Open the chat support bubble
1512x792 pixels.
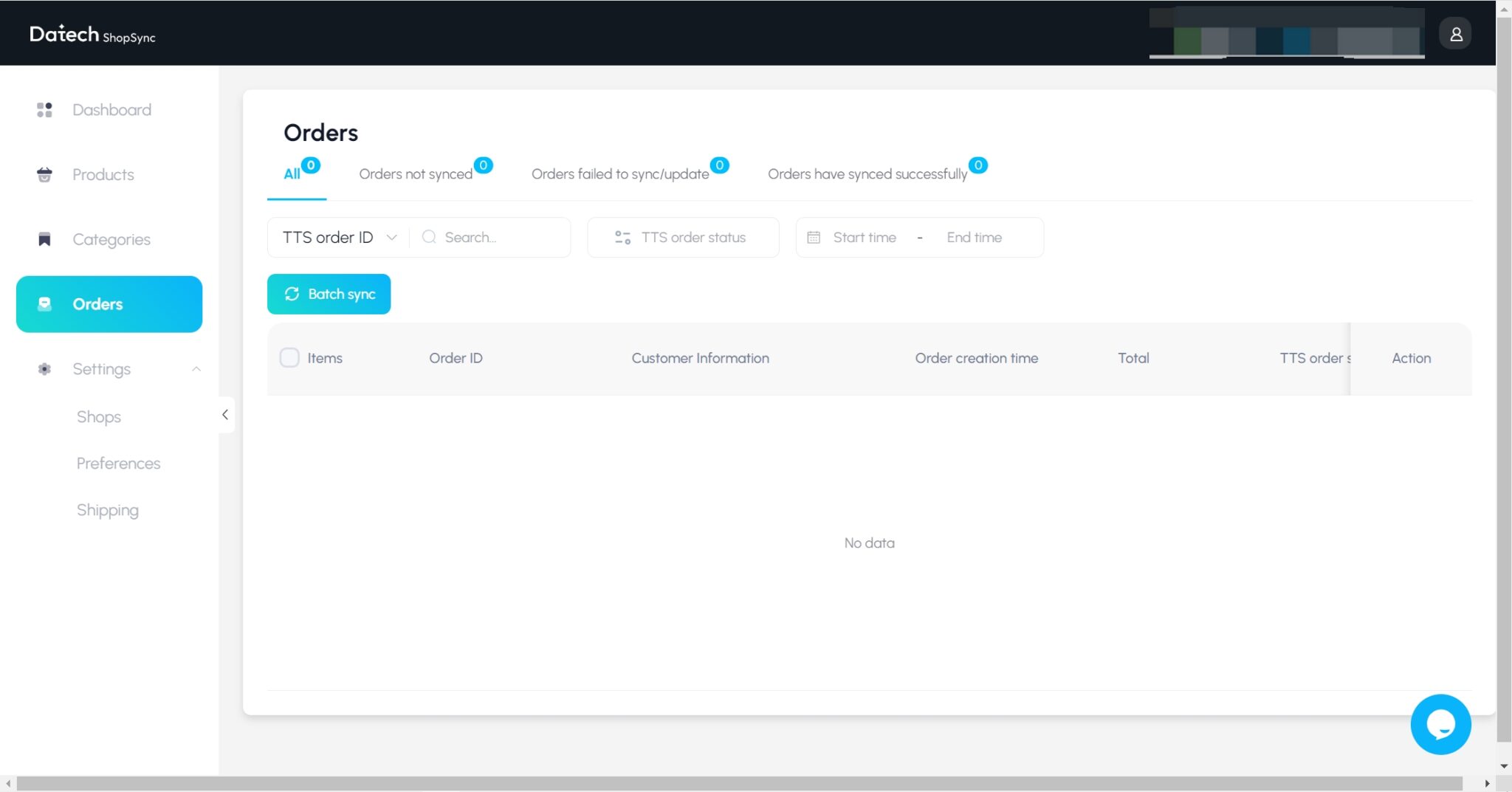[x=1440, y=724]
